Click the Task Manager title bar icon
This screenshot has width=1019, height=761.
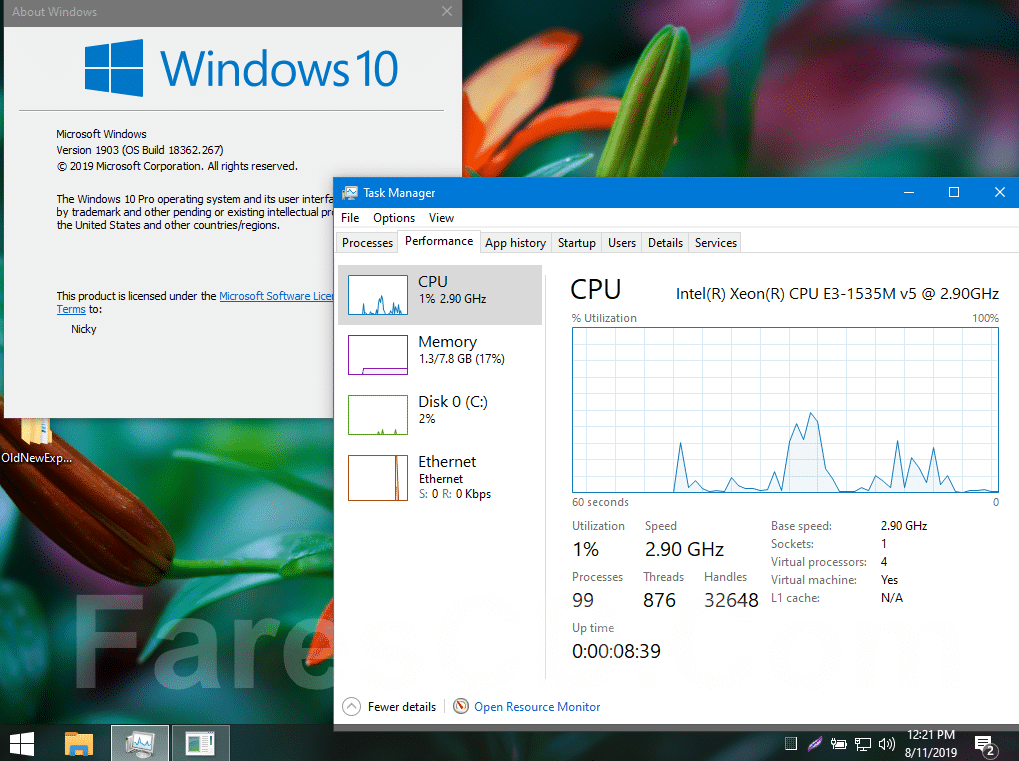point(350,192)
